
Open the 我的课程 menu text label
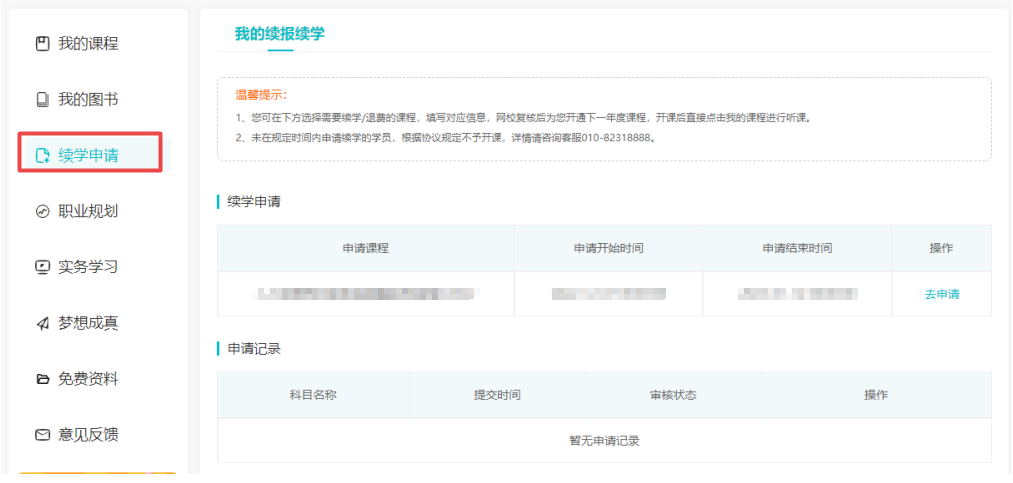(x=88, y=44)
